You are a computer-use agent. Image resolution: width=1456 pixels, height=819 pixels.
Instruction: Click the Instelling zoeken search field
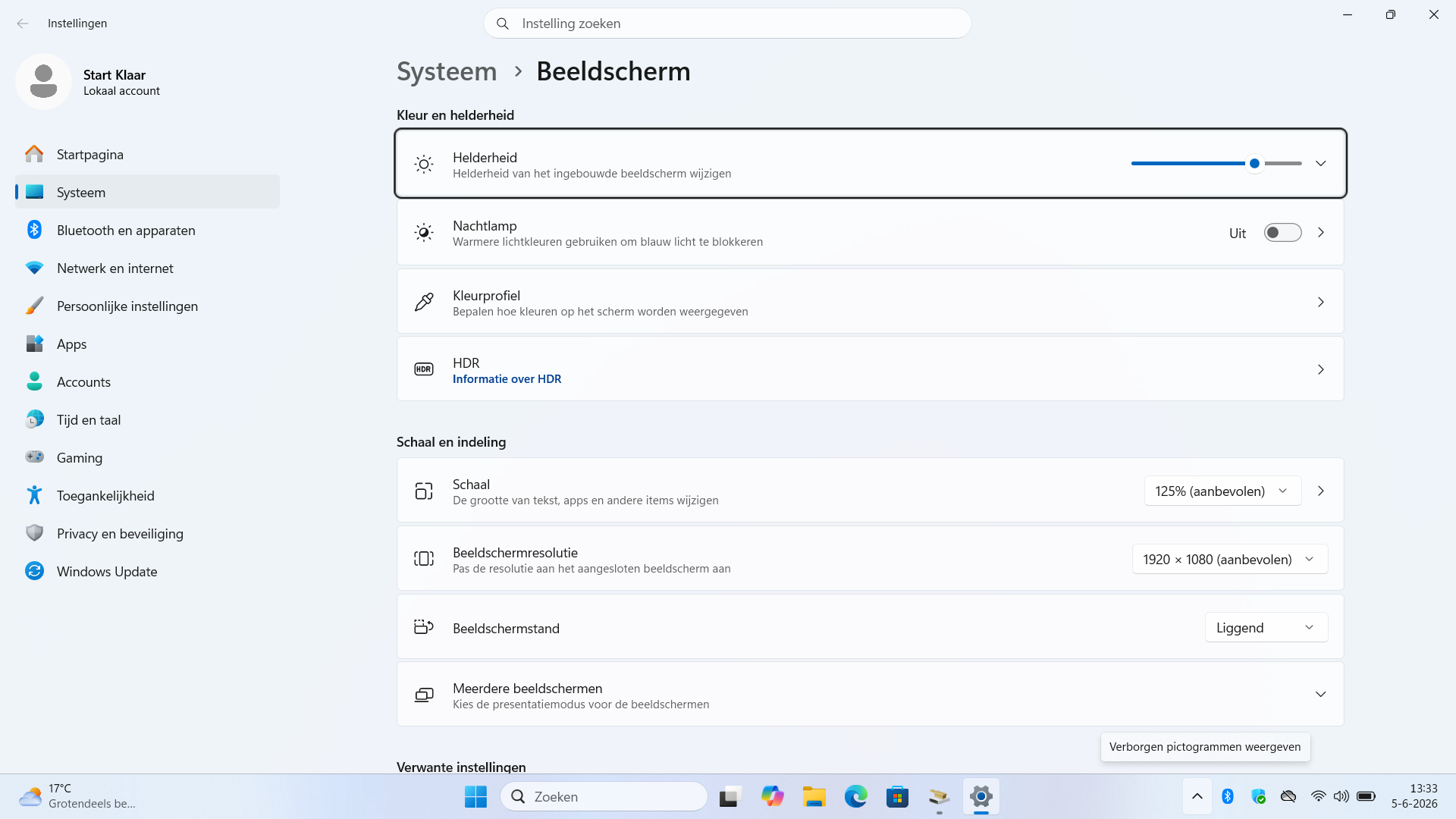tap(727, 24)
